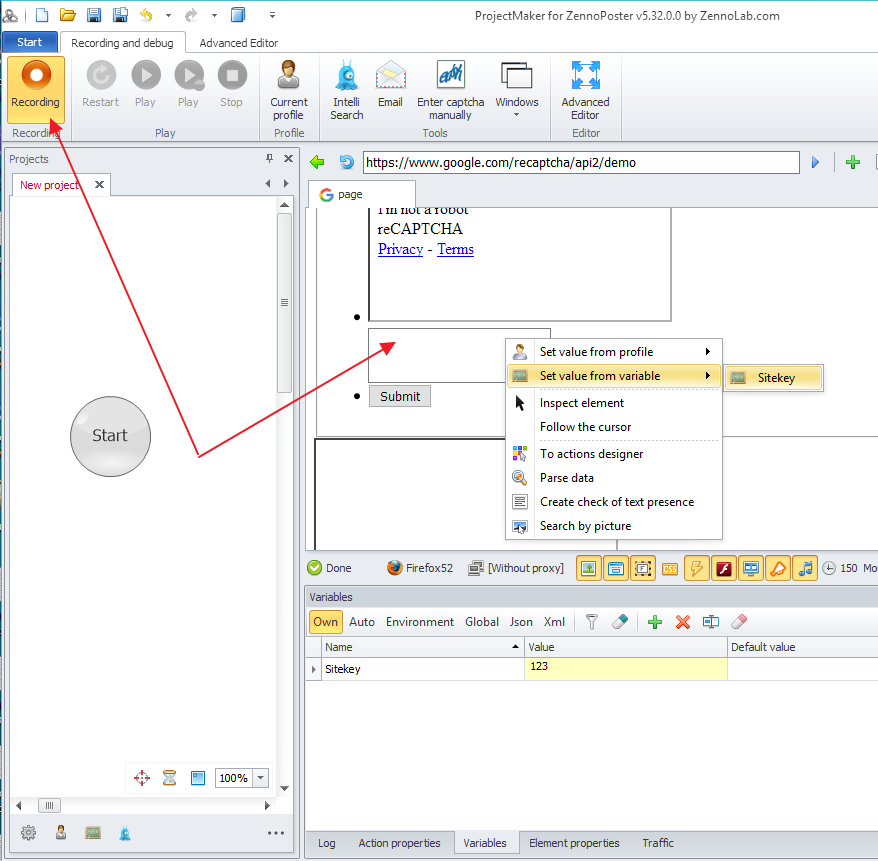Click the browser URL address field
This screenshot has width=878, height=861.
[580, 162]
